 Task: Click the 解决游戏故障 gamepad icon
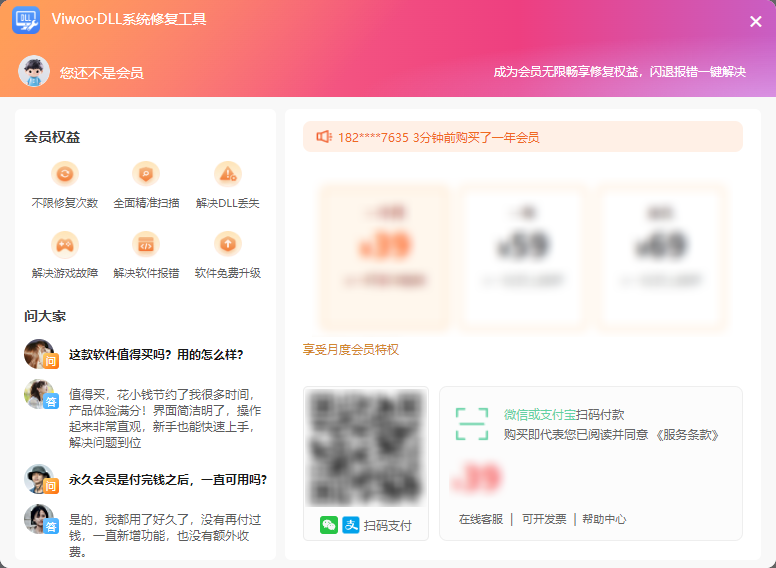[65, 244]
